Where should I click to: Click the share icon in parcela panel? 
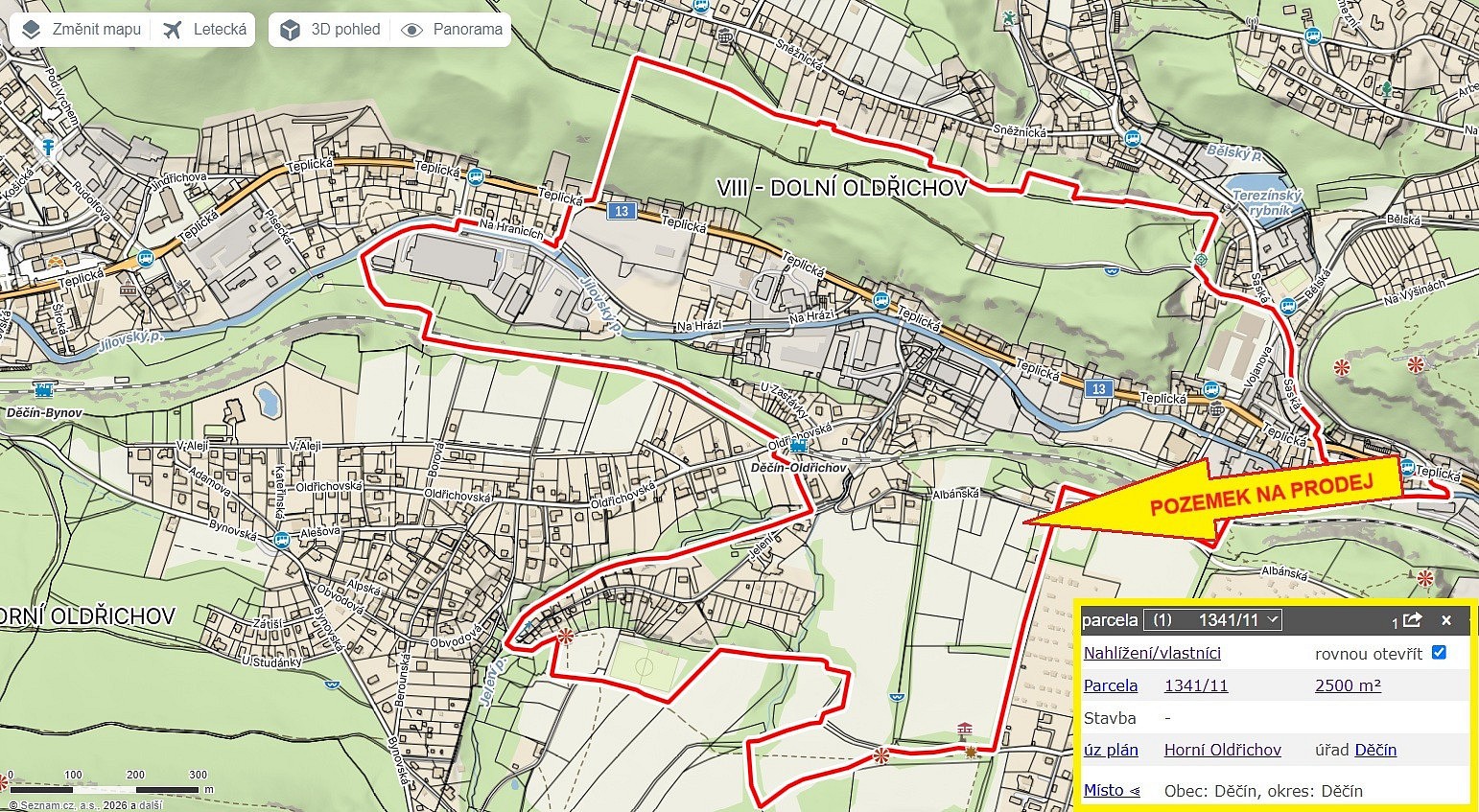[1411, 620]
